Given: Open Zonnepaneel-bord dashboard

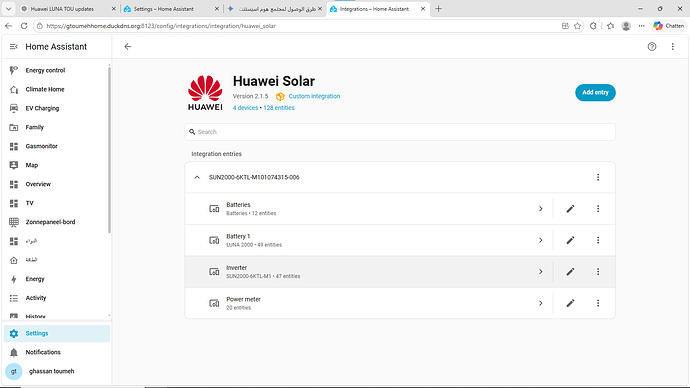Looking at the screenshot, I should tap(56, 222).
